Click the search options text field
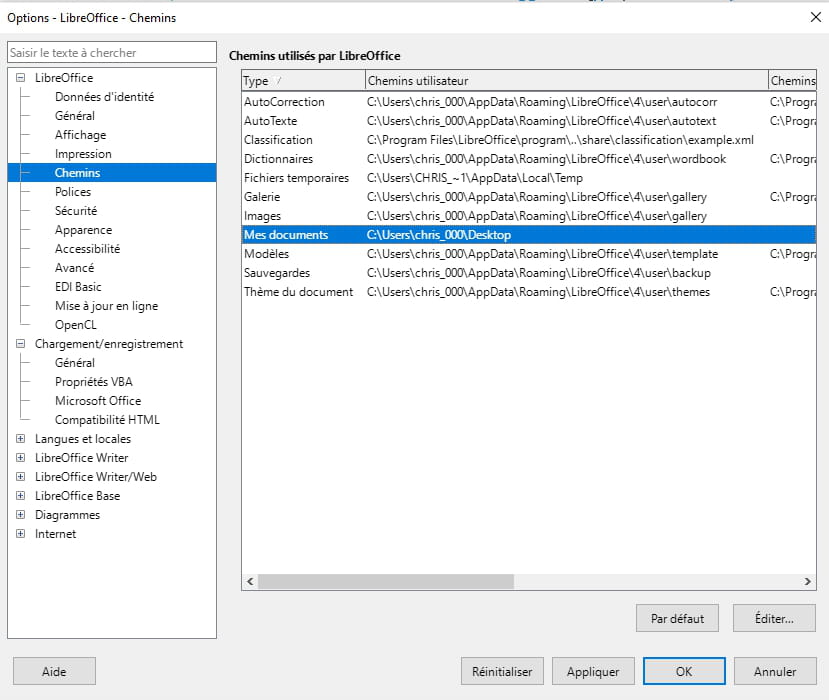Screen dimensions: 829x700 coord(111,52)
